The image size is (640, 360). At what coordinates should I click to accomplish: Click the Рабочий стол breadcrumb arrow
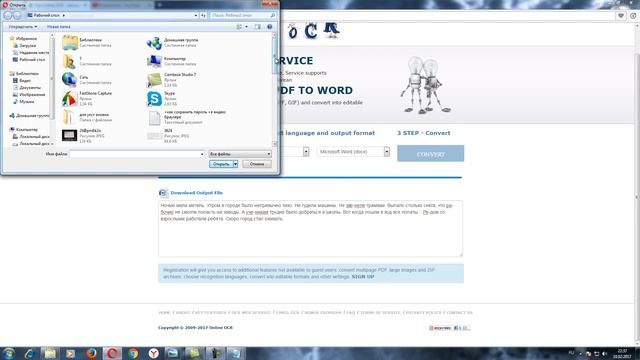(x=64, y=15)
